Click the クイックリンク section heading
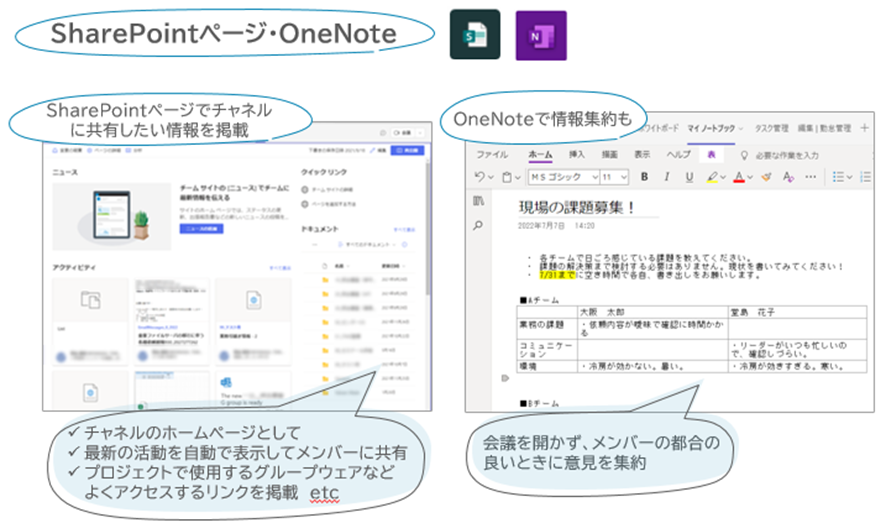Viewport: 886px width, 523px height. click(324, 172)
